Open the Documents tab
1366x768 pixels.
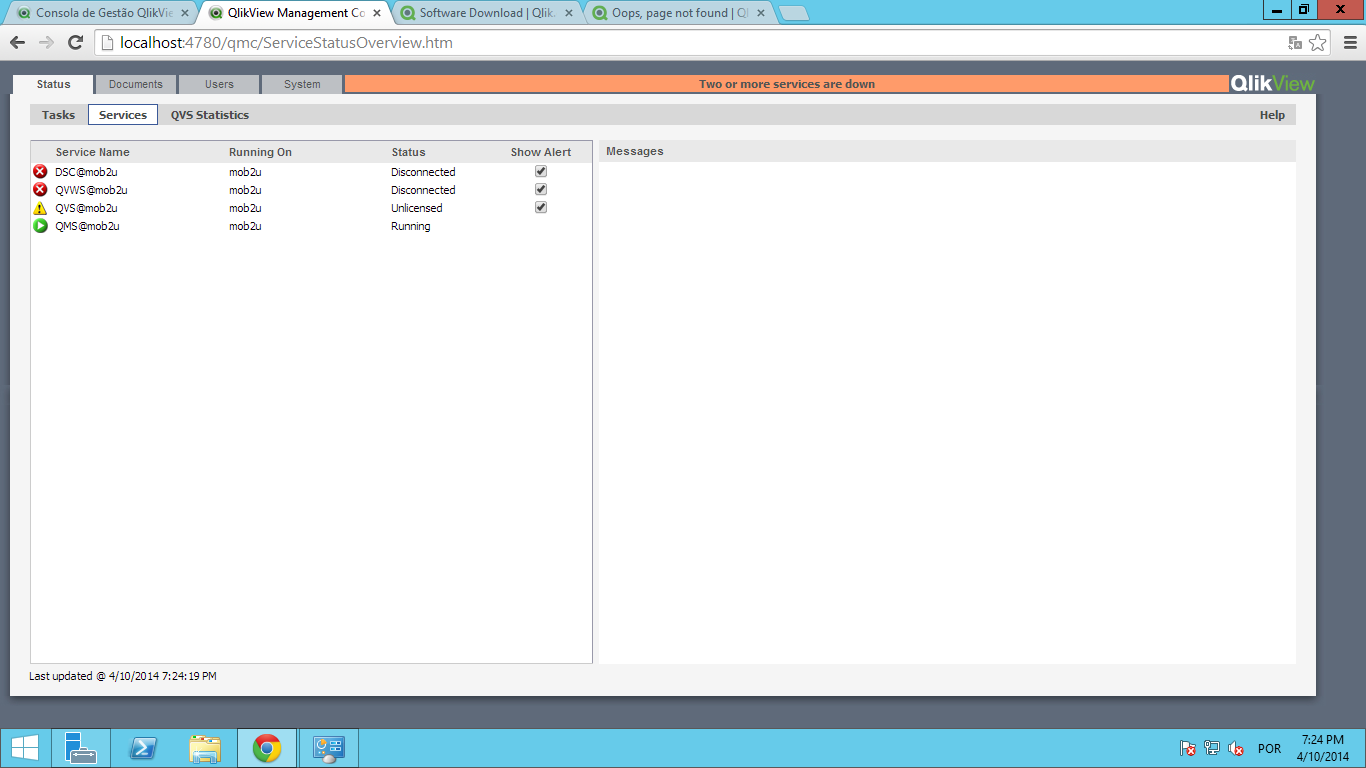pos(136,84)
